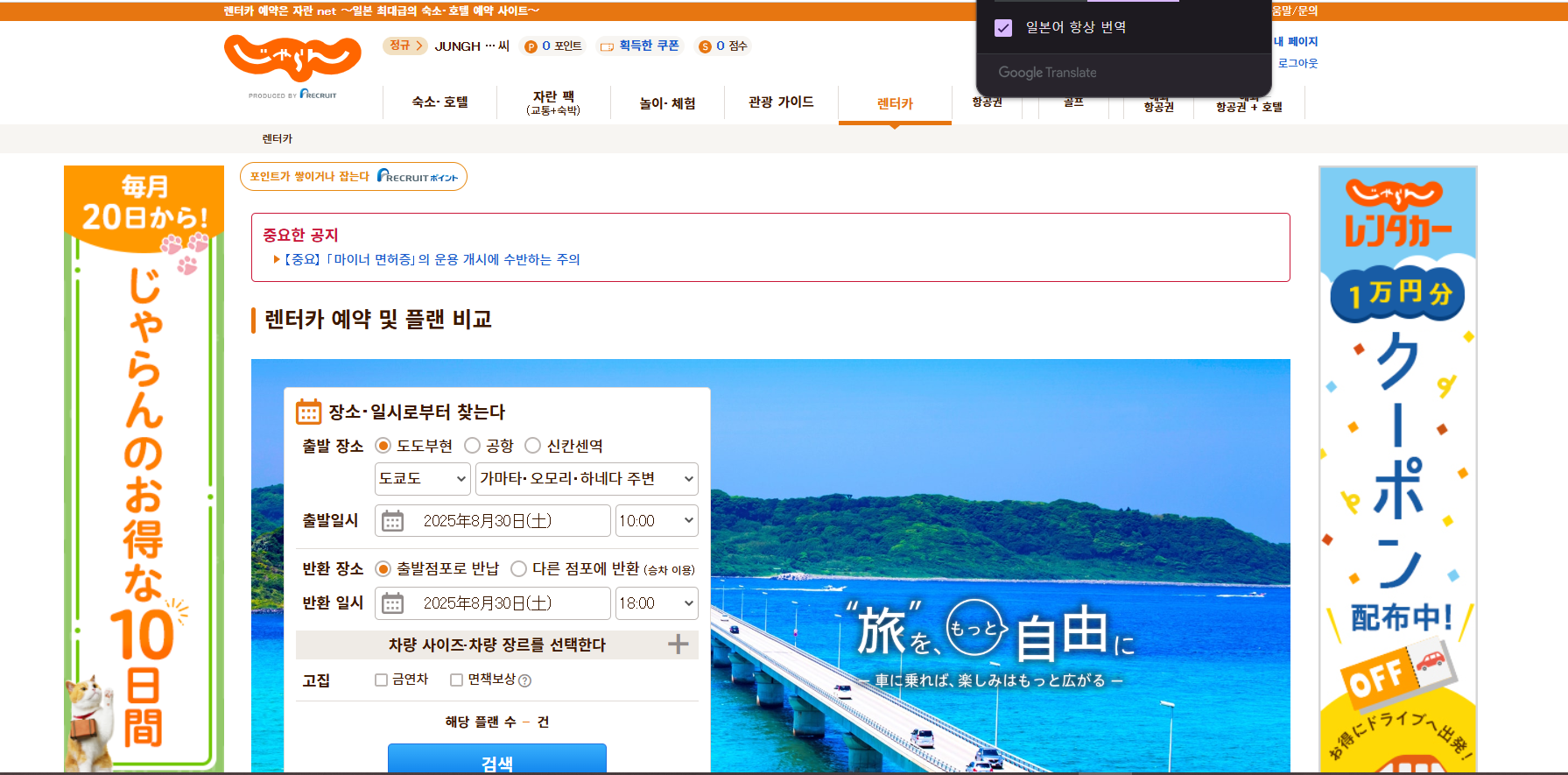This screenshot has height=775, width=1568.
Task: Open departure date calendar icon
Action: [x=392, y=521]
